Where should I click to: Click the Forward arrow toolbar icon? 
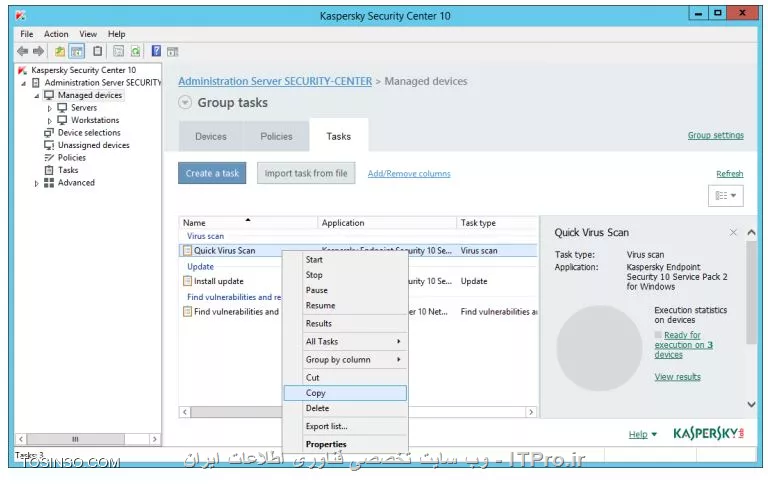point(38,51)
